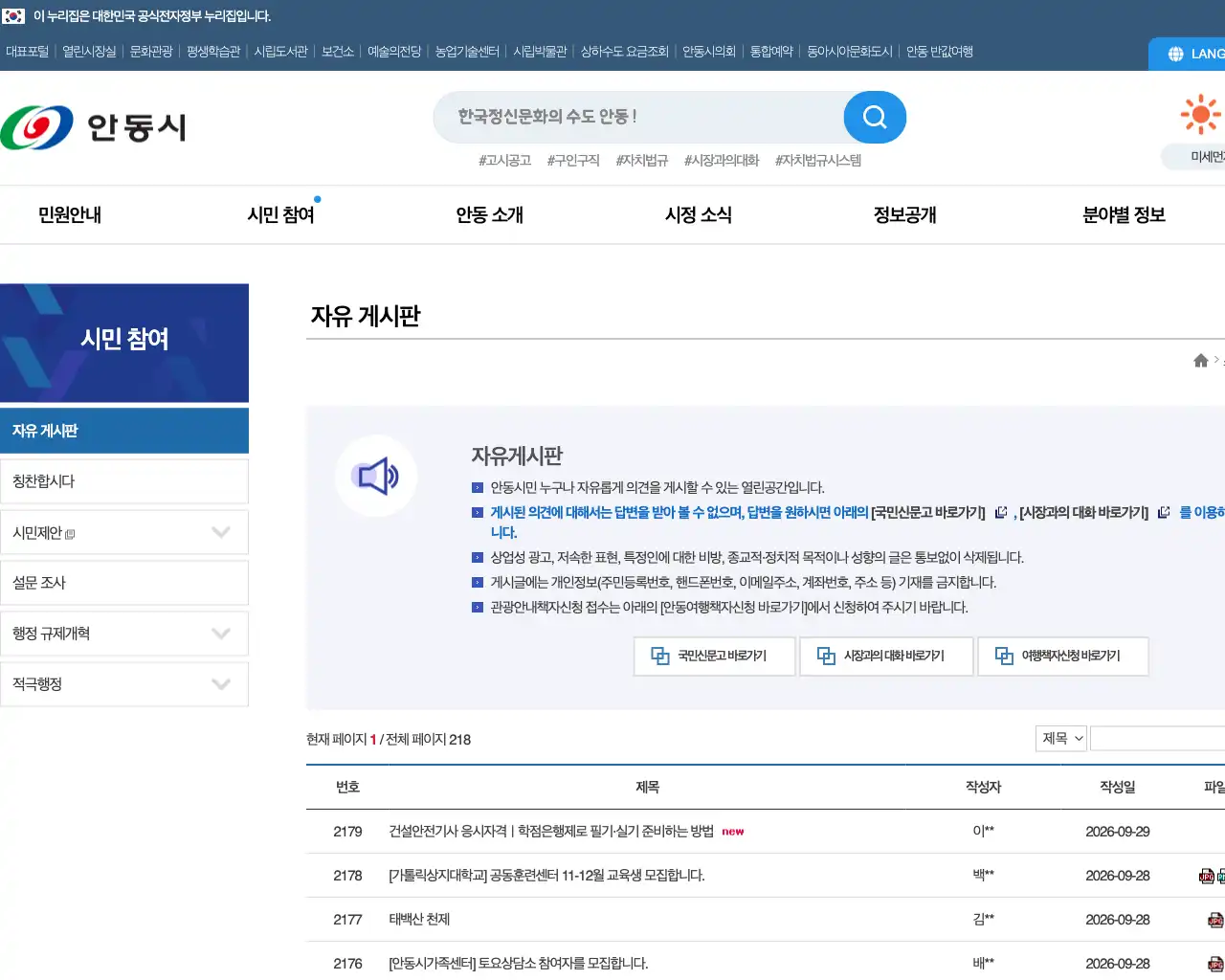Open the 민원안내 main menu

click(70, 215)
